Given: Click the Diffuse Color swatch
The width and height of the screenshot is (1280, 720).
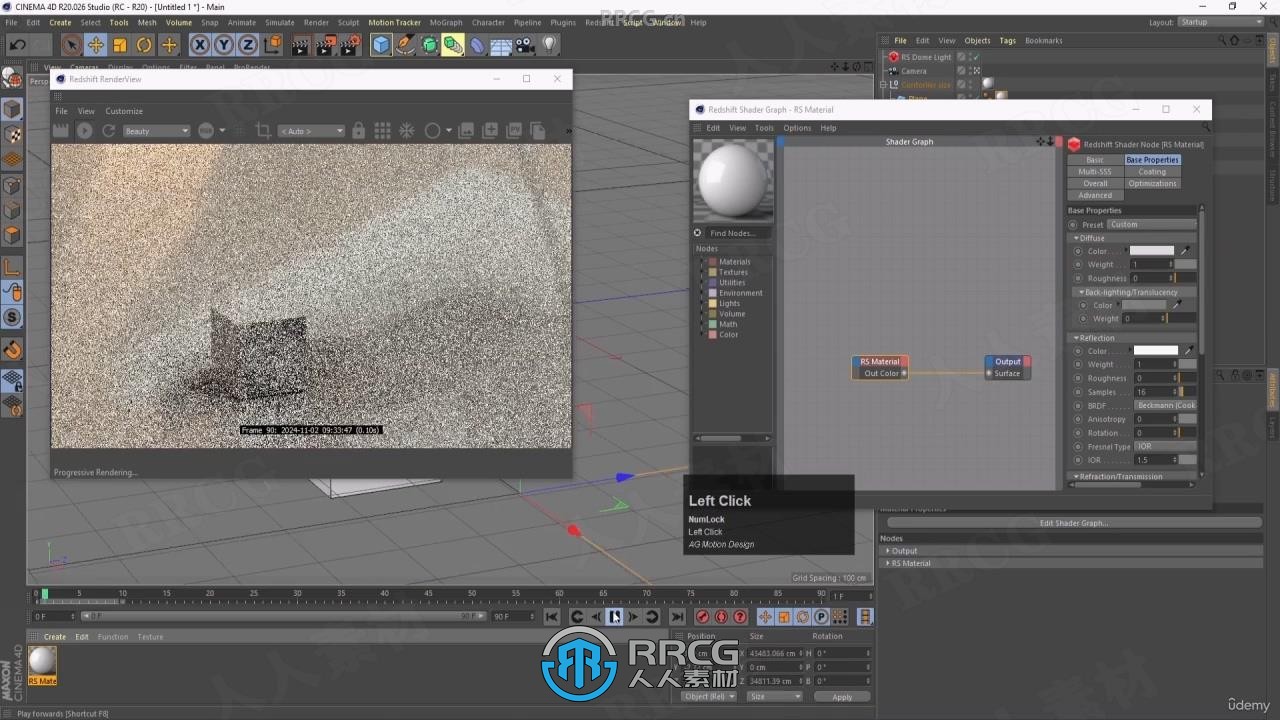Looking at the screenshot, I should tap(1153, 251).
